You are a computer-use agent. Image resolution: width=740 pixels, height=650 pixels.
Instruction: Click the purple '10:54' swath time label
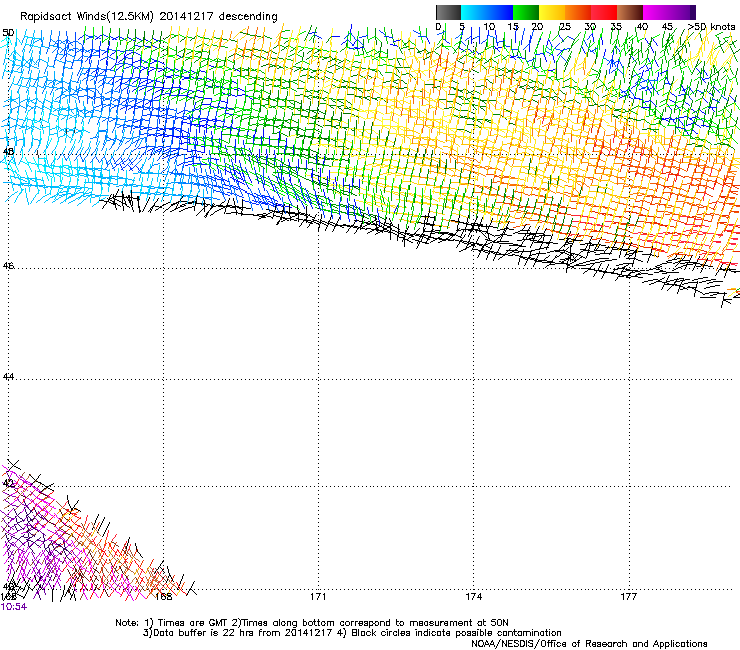14,607
